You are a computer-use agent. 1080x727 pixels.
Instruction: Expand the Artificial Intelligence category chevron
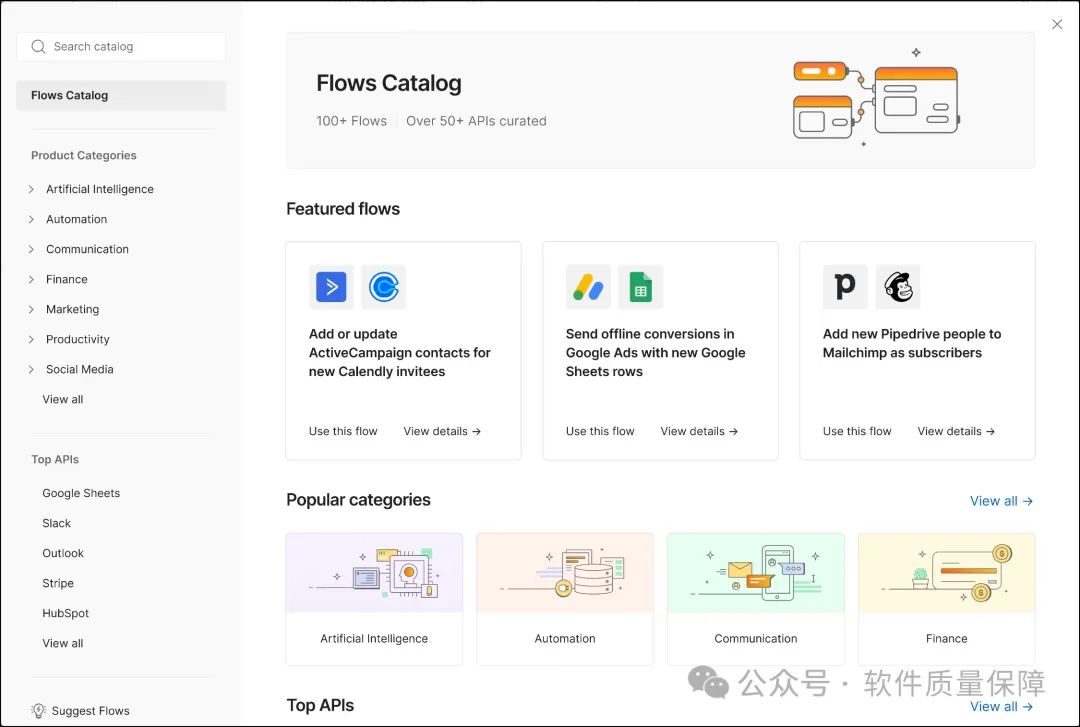(x=31, y=189)
